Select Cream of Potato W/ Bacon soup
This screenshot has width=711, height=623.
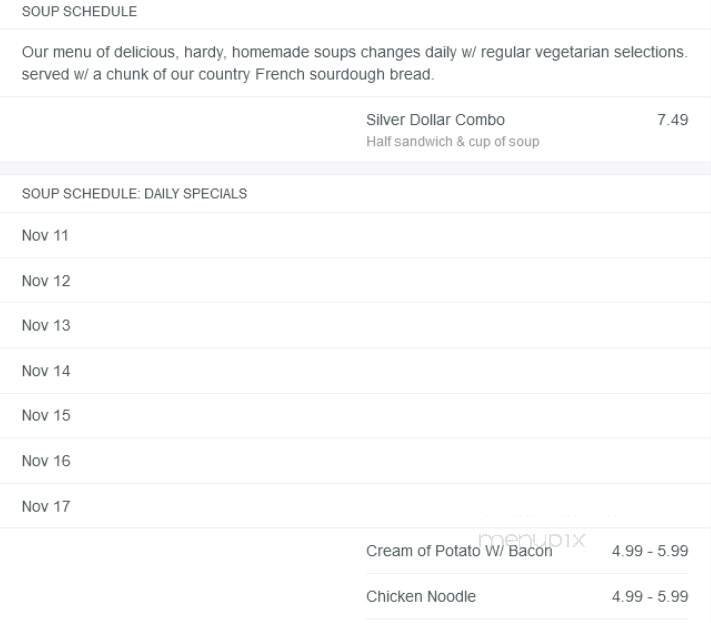(458, 551)
